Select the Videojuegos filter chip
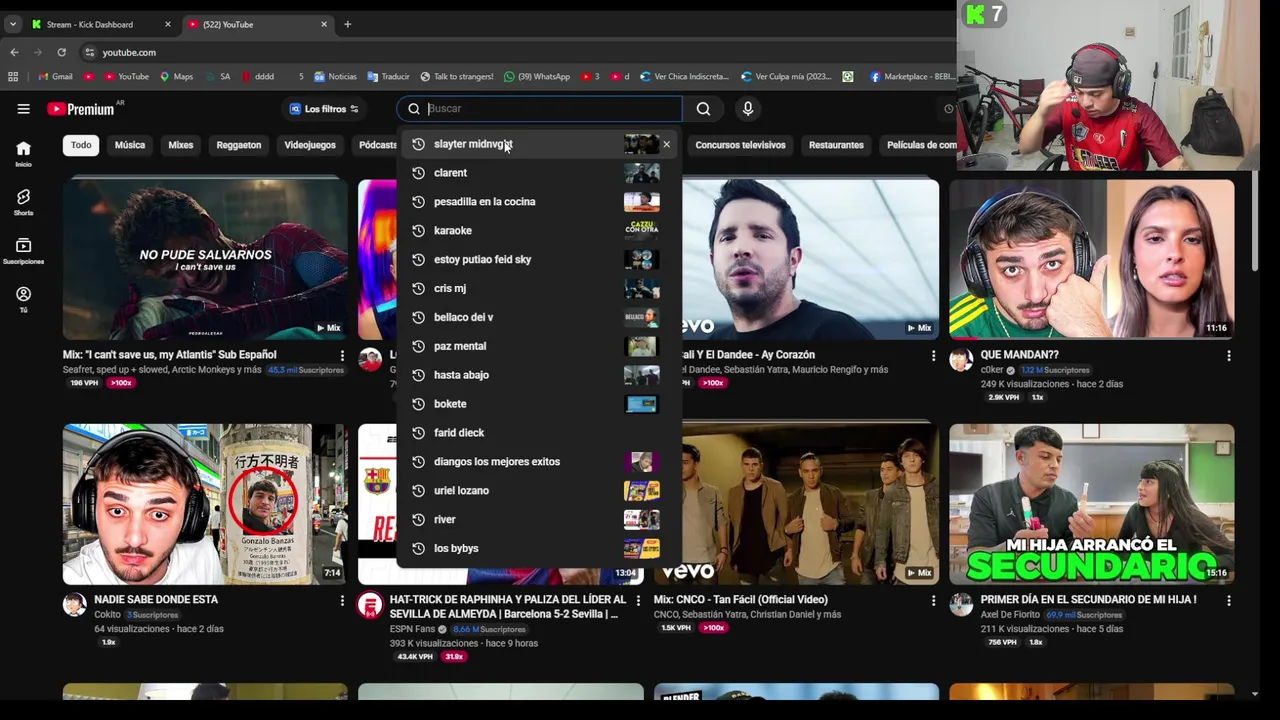The width and height of the screenshot is (1280, 720). coord(310,145)
